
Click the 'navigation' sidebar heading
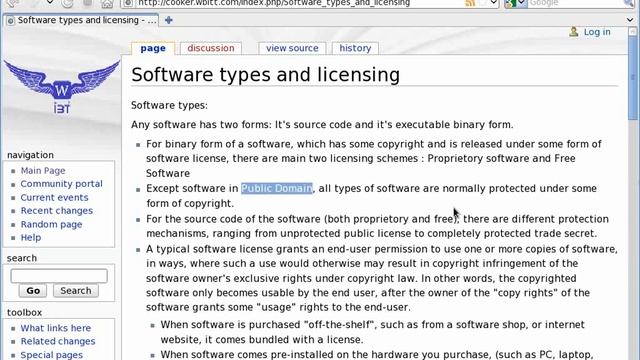30,155
